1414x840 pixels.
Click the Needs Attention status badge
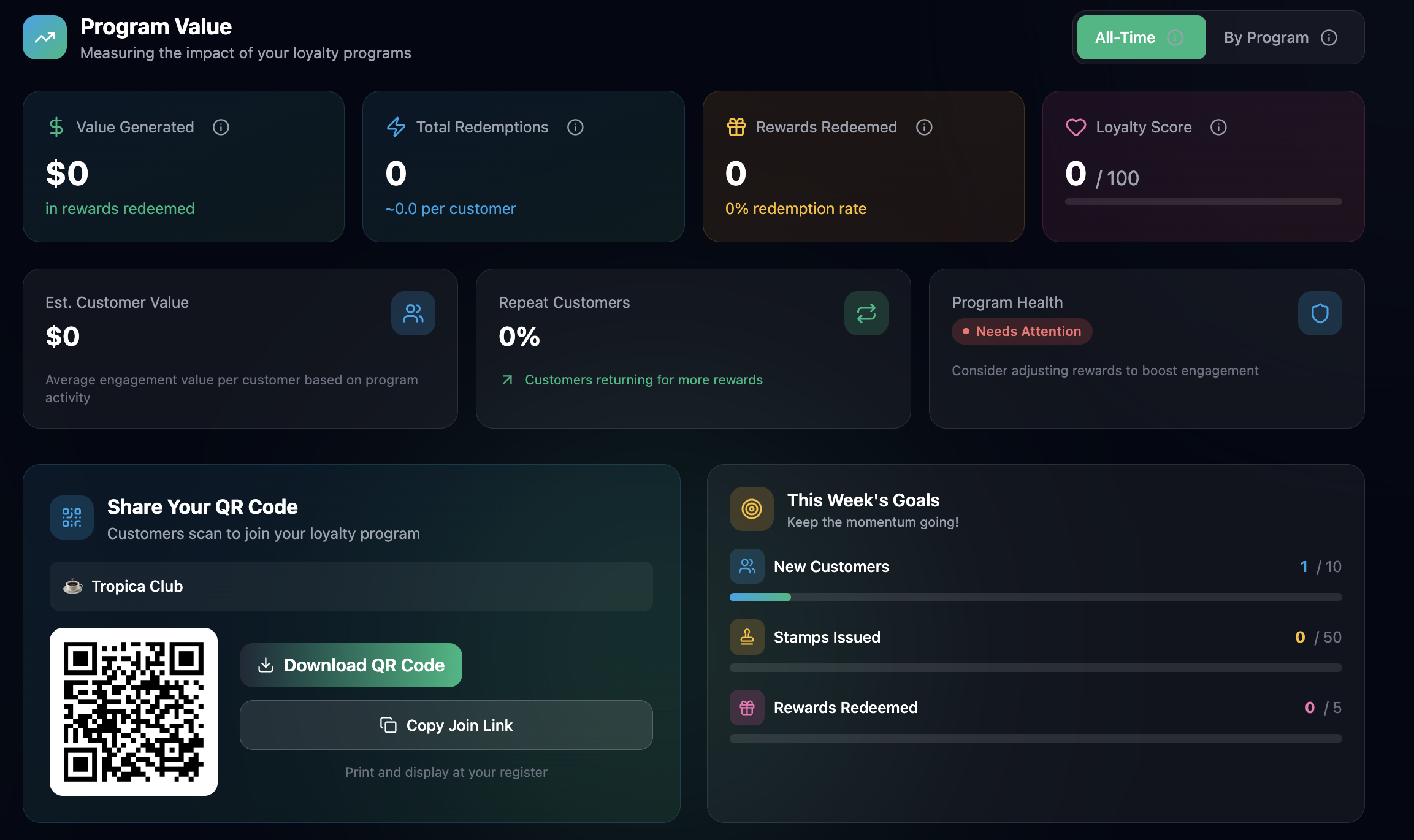tap(1021, 331)
